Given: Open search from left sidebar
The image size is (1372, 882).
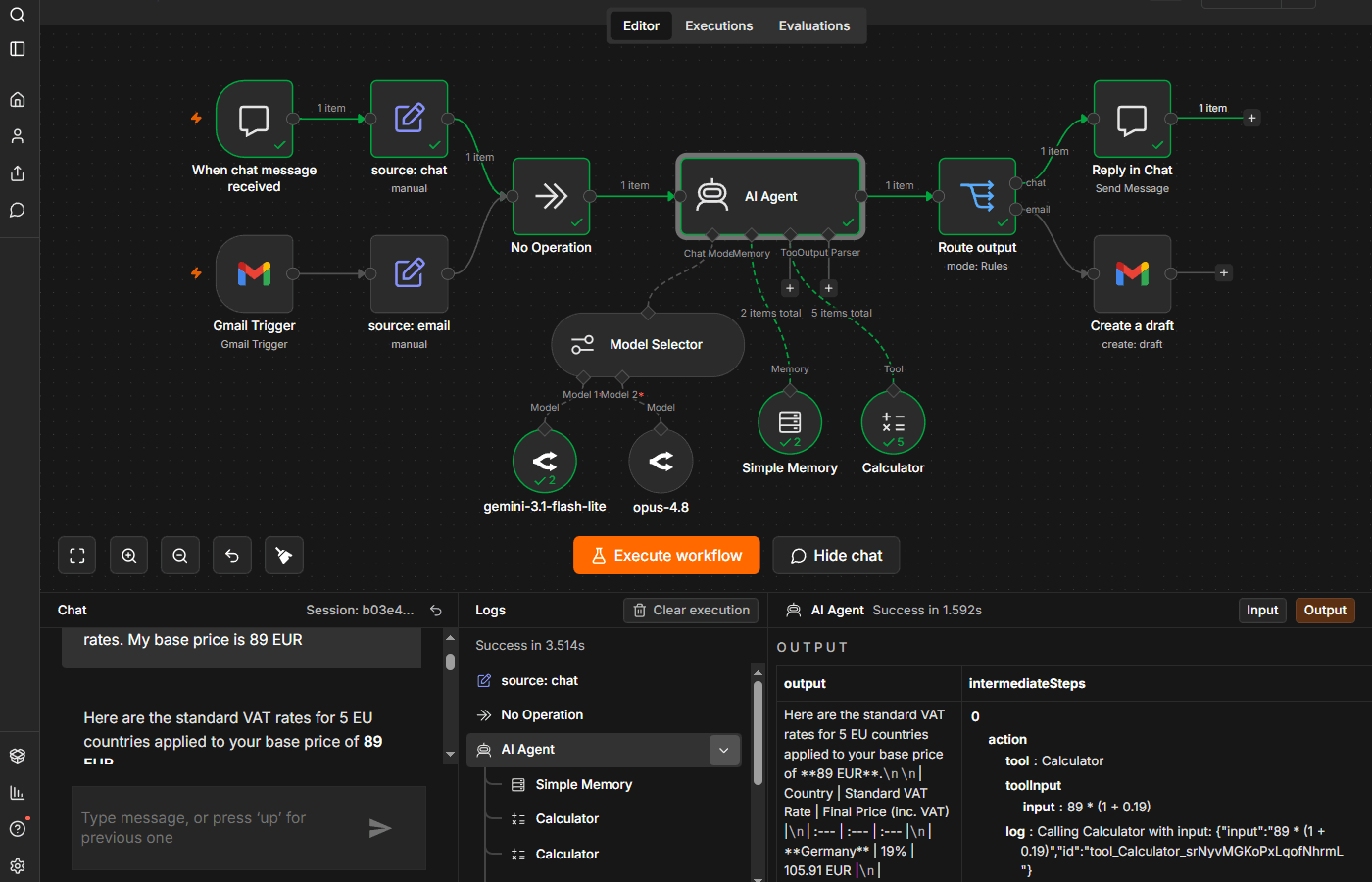Looking at the screenshot, I should 17,14.
